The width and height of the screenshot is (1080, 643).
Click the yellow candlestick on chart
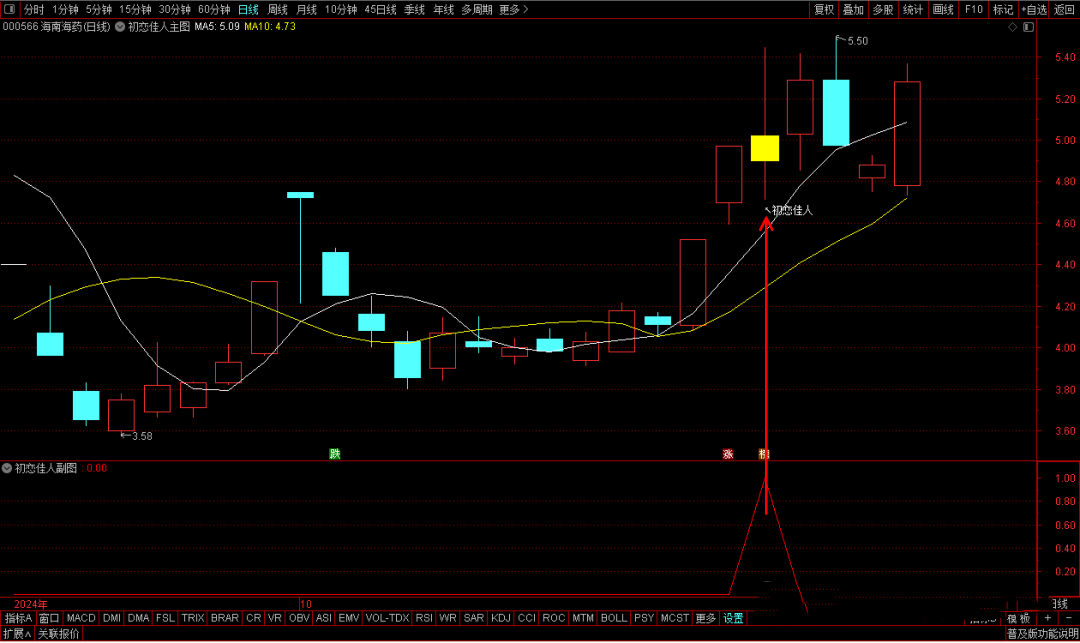point(765,148)
